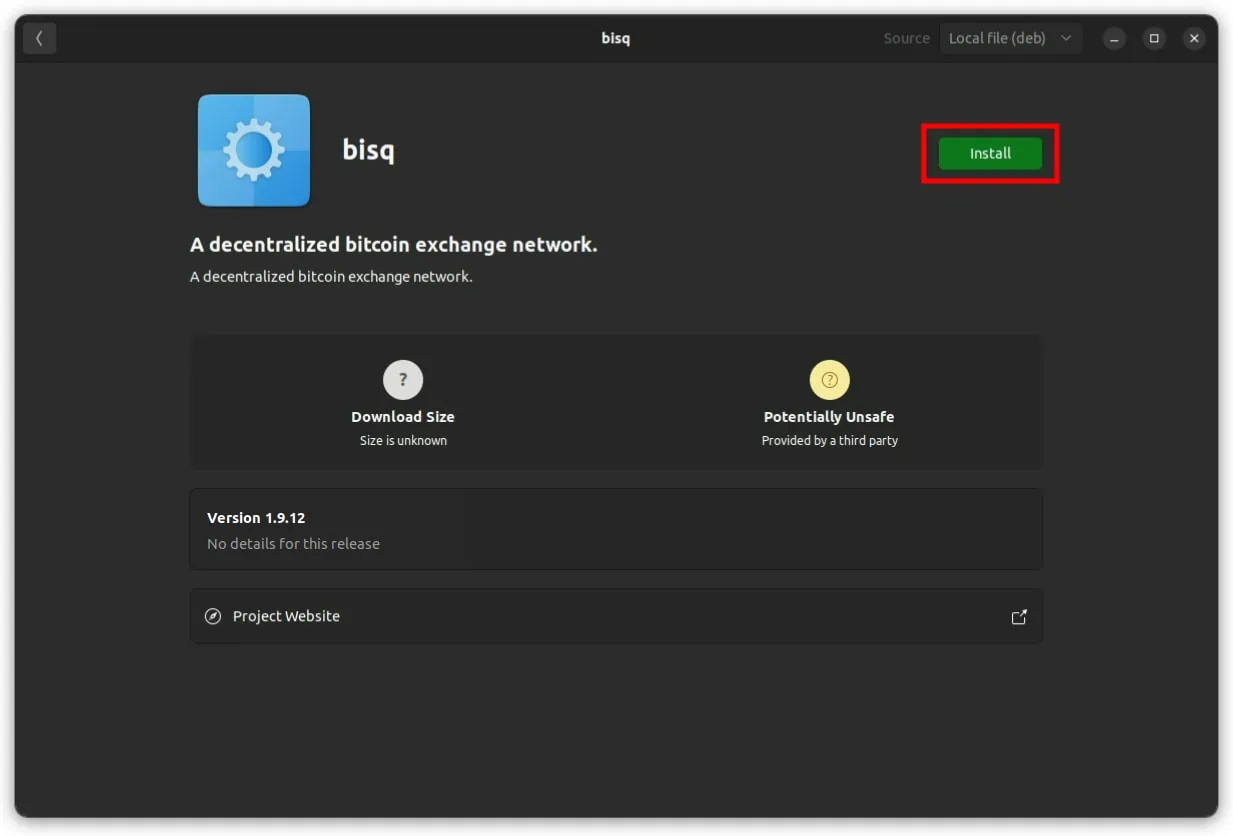
Task: Click 'No details for this release' text
Action: [x=293, y=544]
